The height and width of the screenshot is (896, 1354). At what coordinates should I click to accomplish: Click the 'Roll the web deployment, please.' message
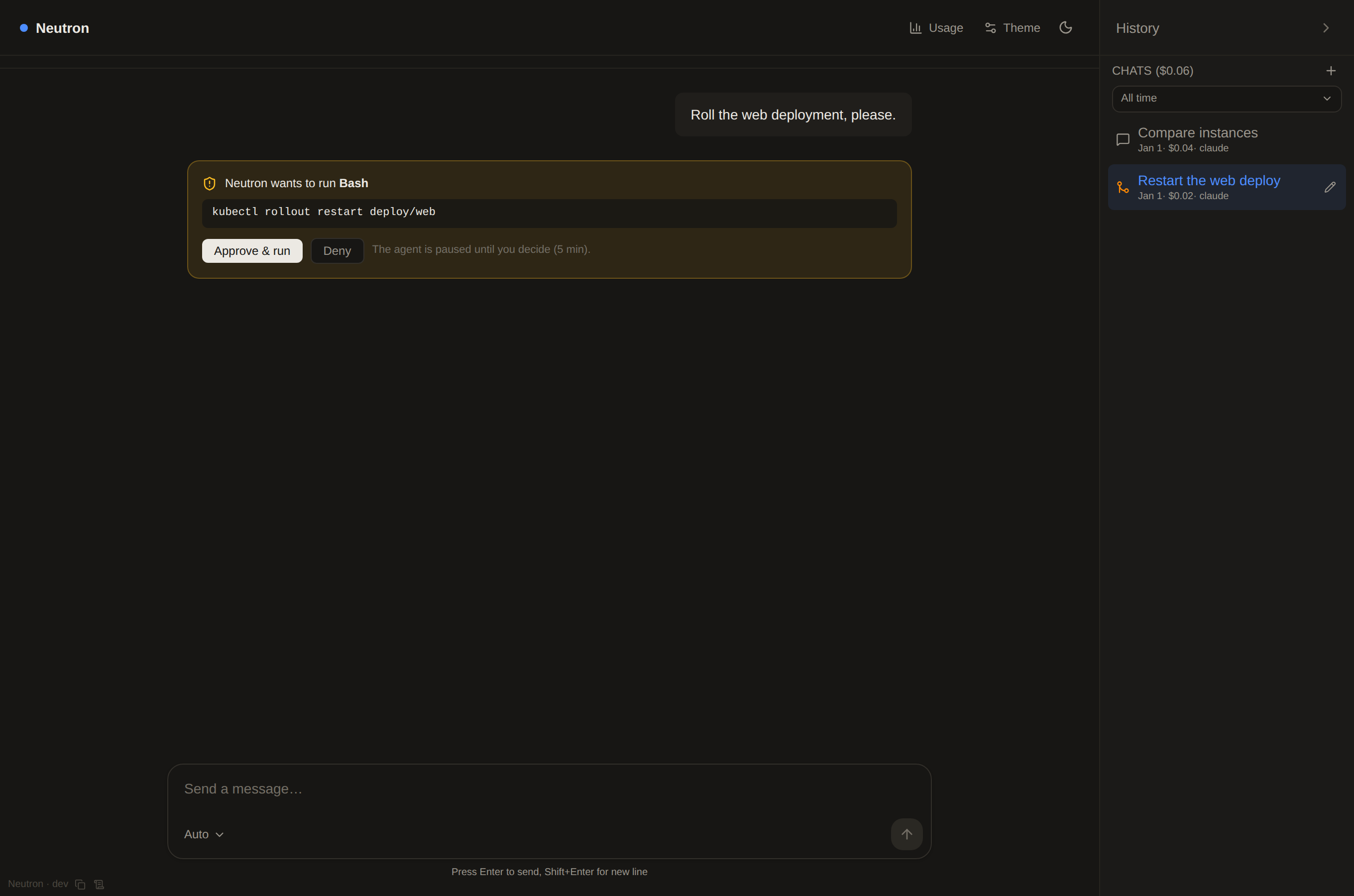[793, 115]
